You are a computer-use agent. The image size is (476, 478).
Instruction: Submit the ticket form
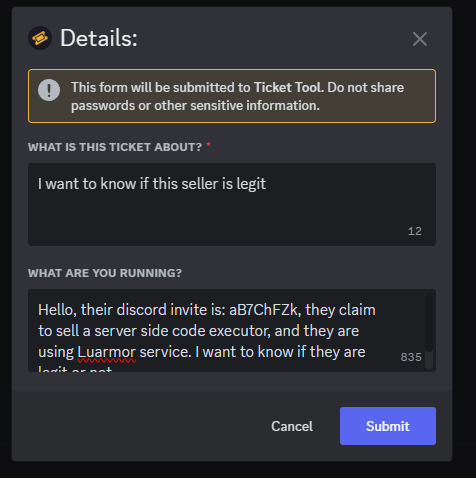coord(388,426)
